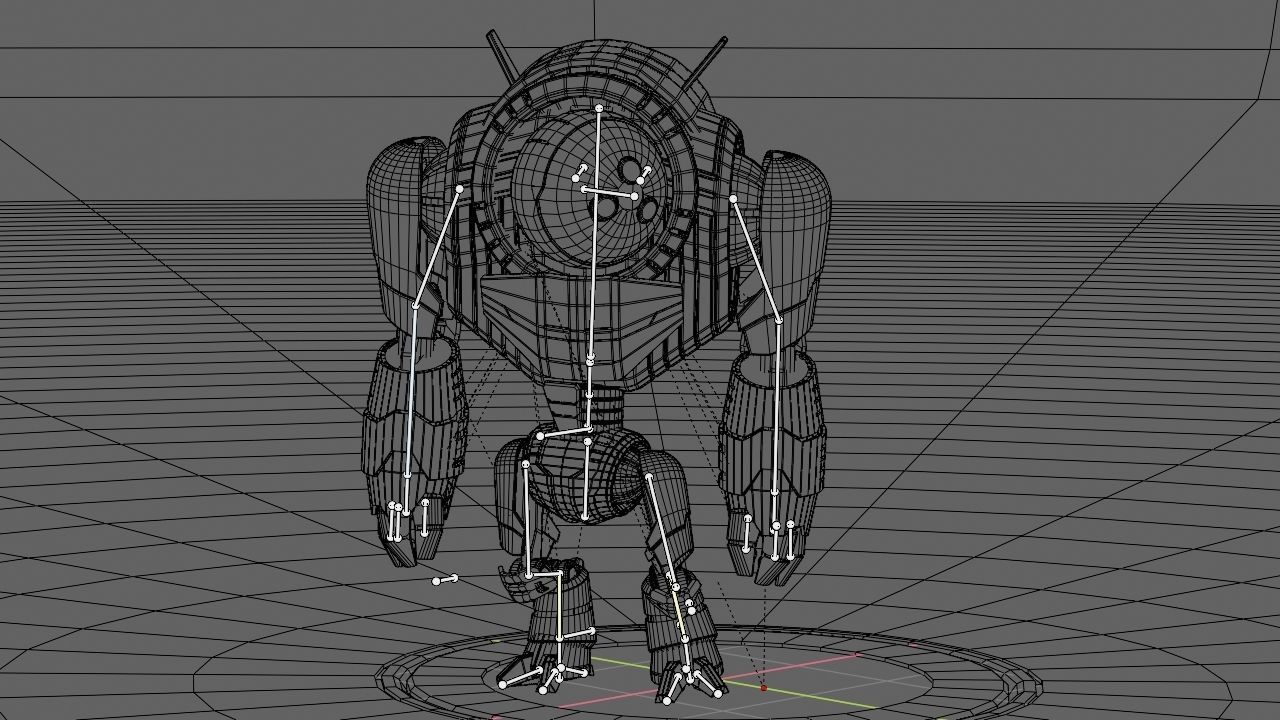Select the forearm bone on the screen-right arm

pos(777,407)
